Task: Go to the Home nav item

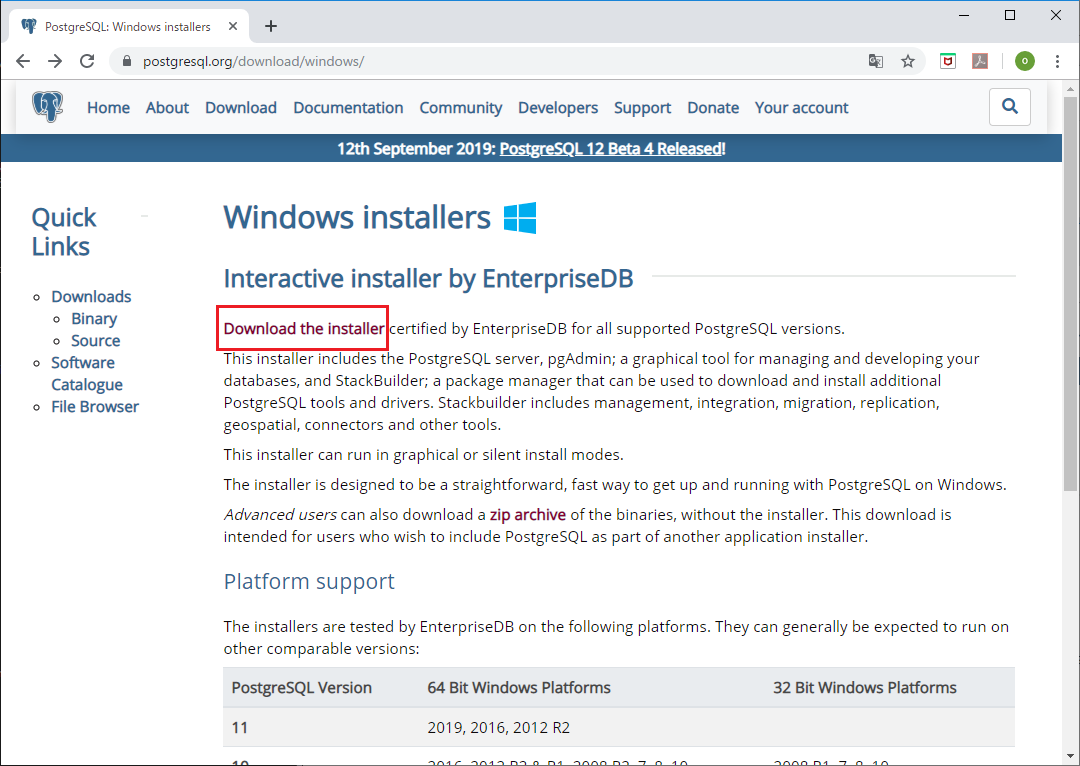Action: 108,107
